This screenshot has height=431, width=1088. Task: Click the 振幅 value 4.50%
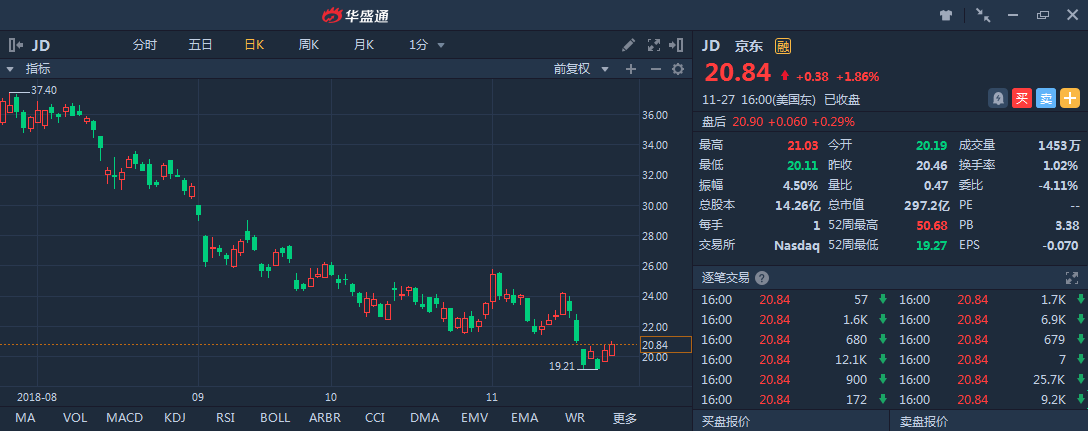point(801,185)
